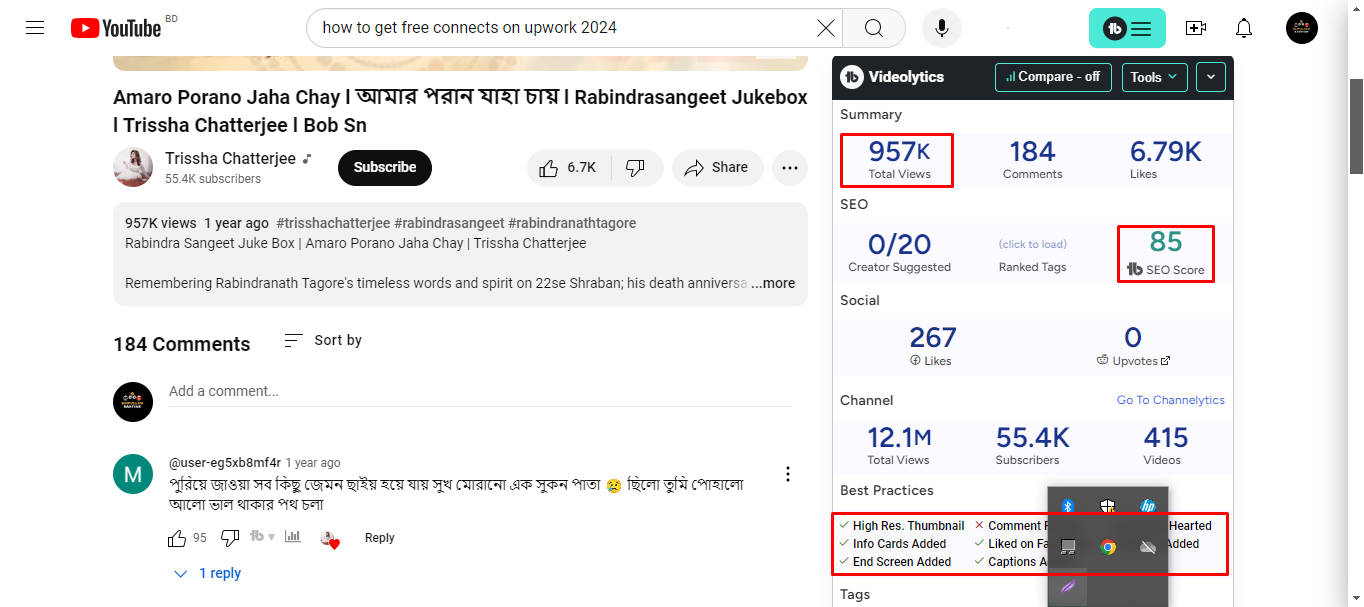Open the video's more actions ellipsis

point(790,168)
